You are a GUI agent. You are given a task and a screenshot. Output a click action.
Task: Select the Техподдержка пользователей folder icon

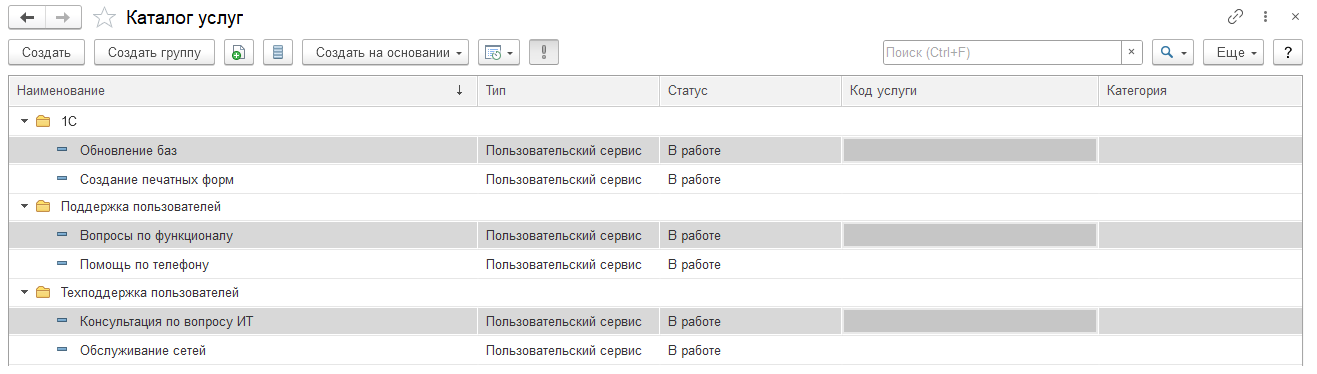pos(43,293)
